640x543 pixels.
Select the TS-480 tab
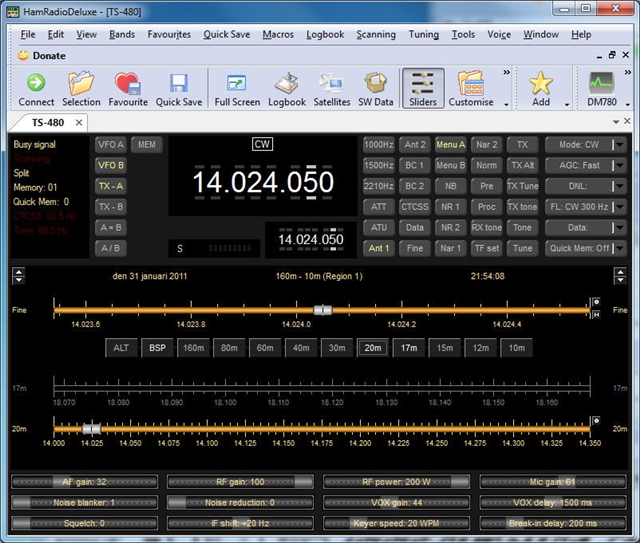(48, 122)
